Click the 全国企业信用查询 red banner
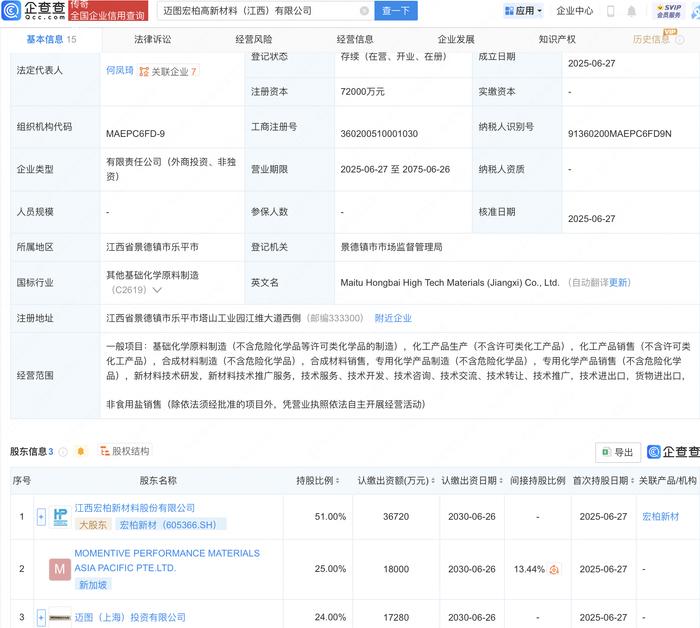Viewport: 700px width, 628px height. point(108,11)
